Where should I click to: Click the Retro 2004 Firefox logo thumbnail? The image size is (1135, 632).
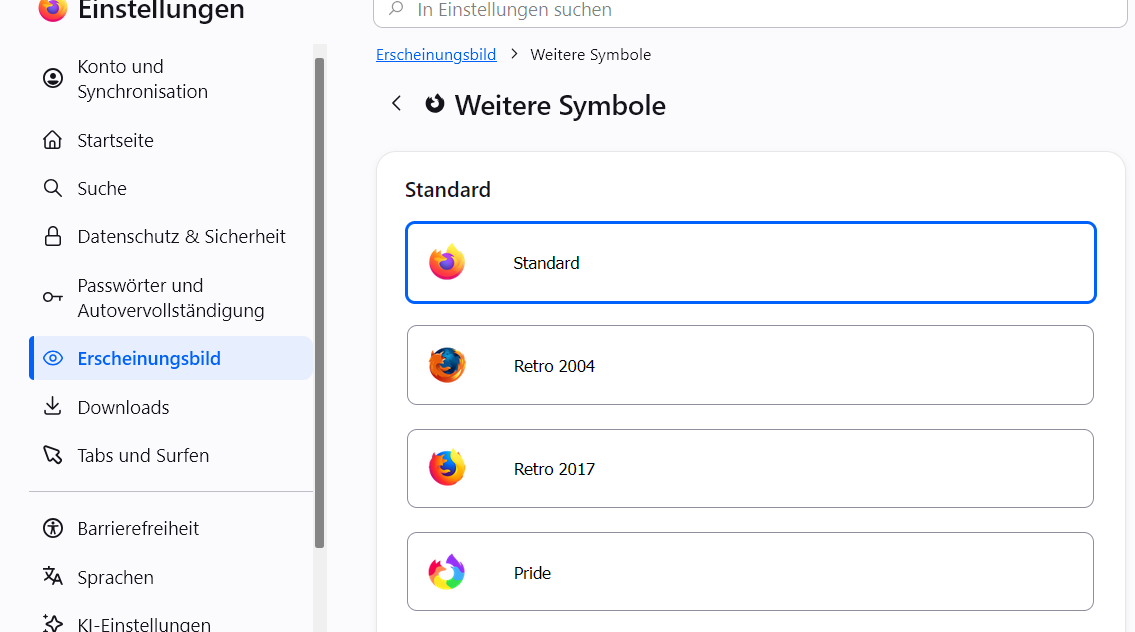click(x=447, y=365)
